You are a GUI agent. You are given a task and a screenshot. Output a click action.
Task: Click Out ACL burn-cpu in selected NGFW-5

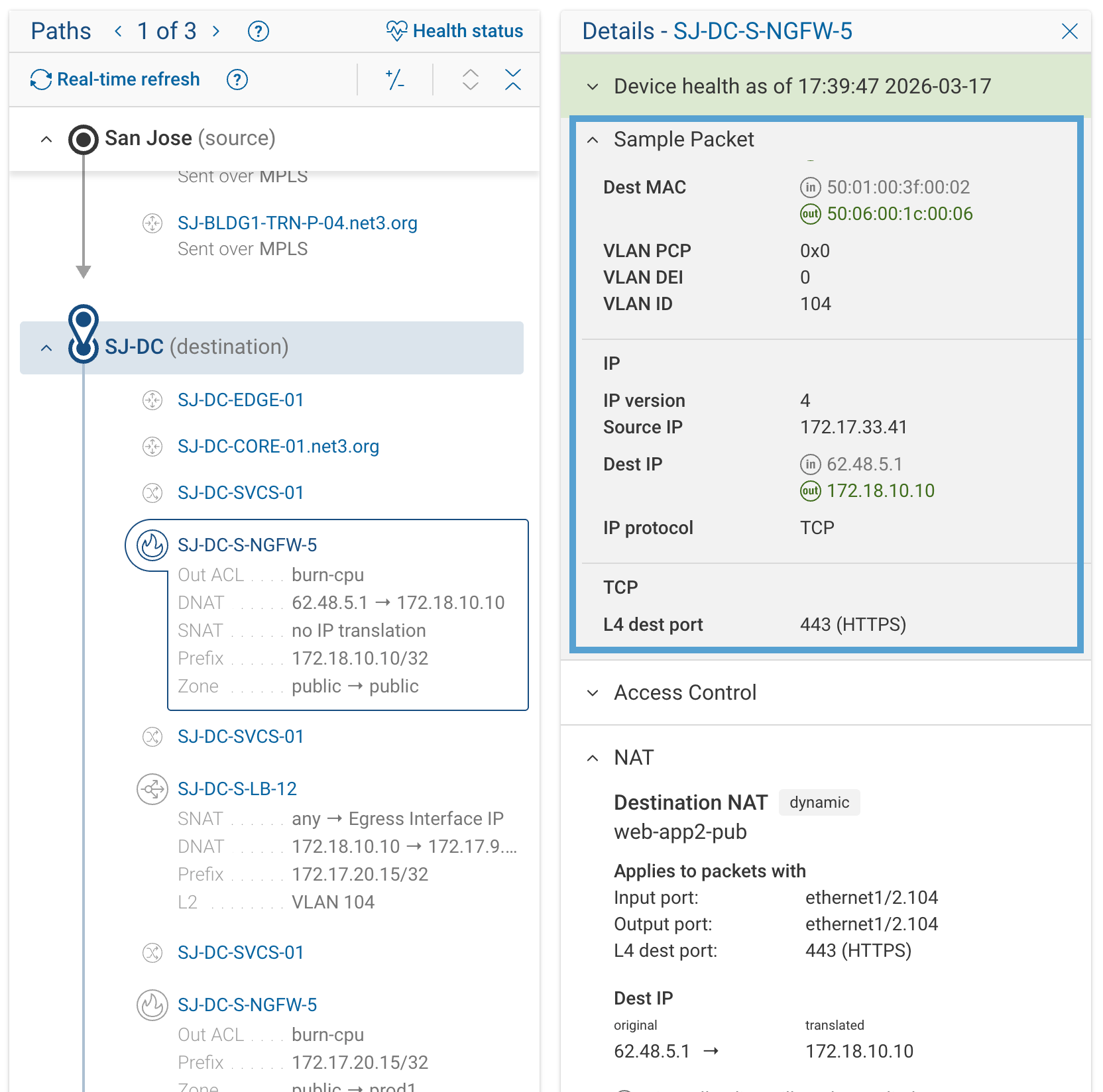(271, 575)
